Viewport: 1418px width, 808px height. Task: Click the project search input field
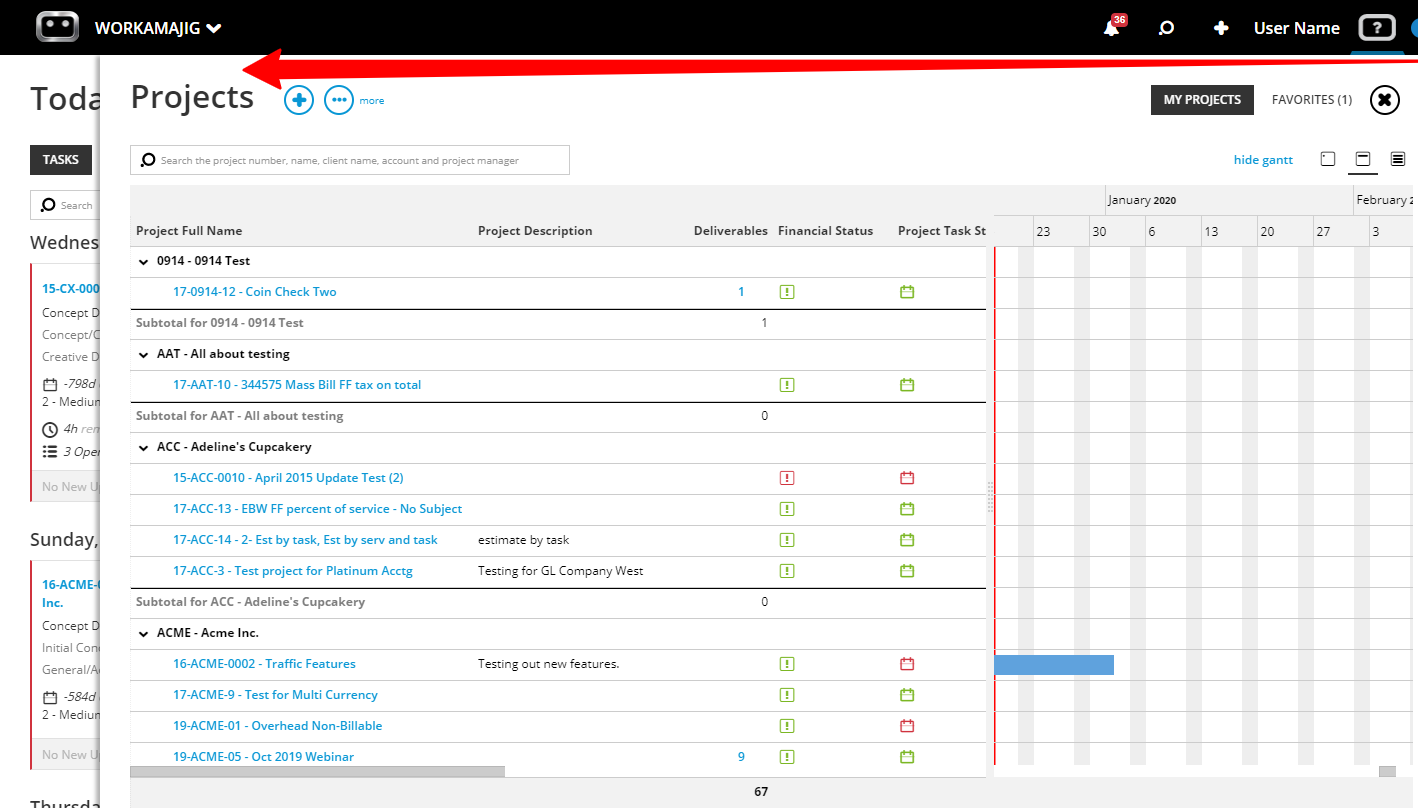[x=350, y=160]
